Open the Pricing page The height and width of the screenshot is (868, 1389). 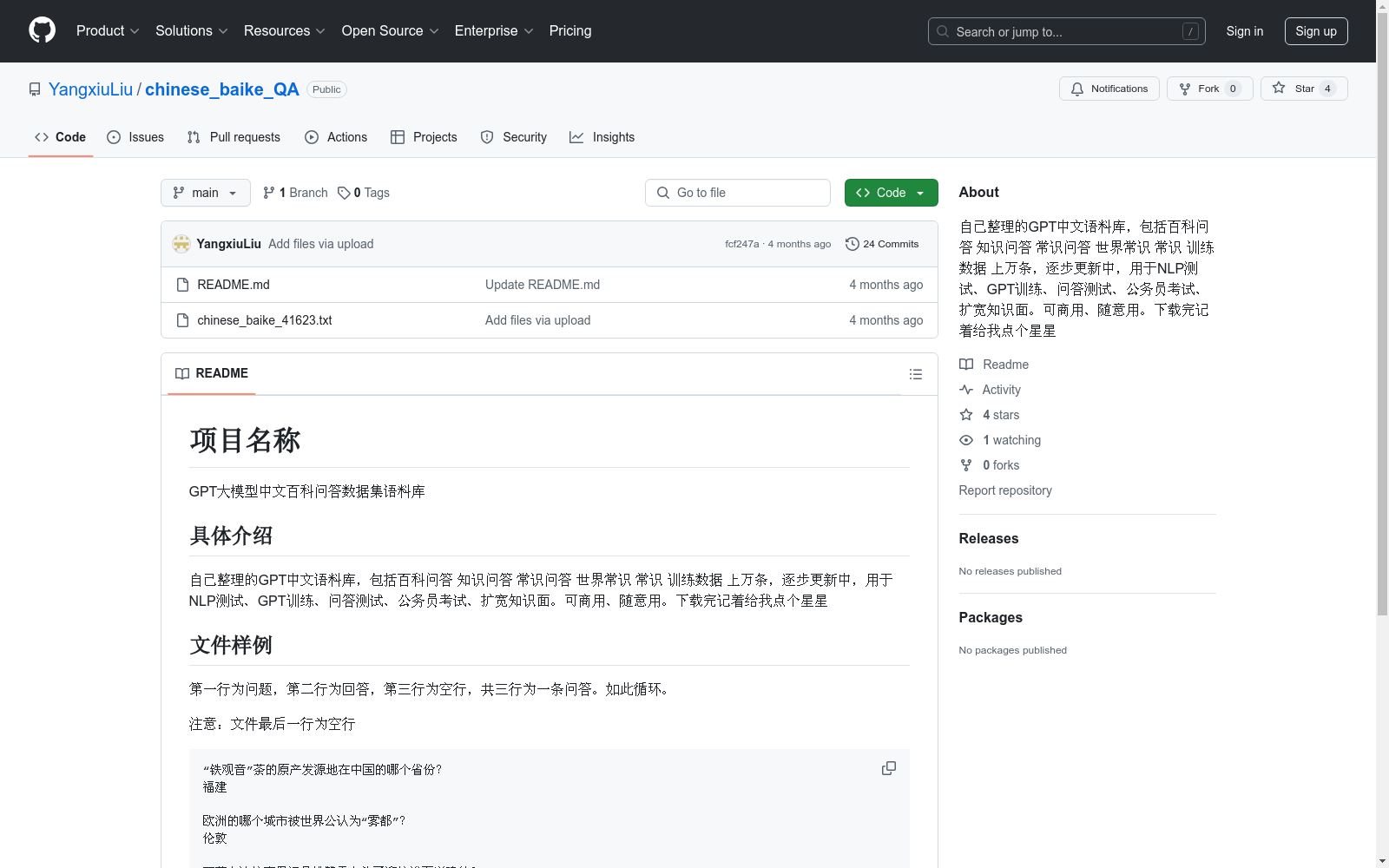click(x=570, y=30)
